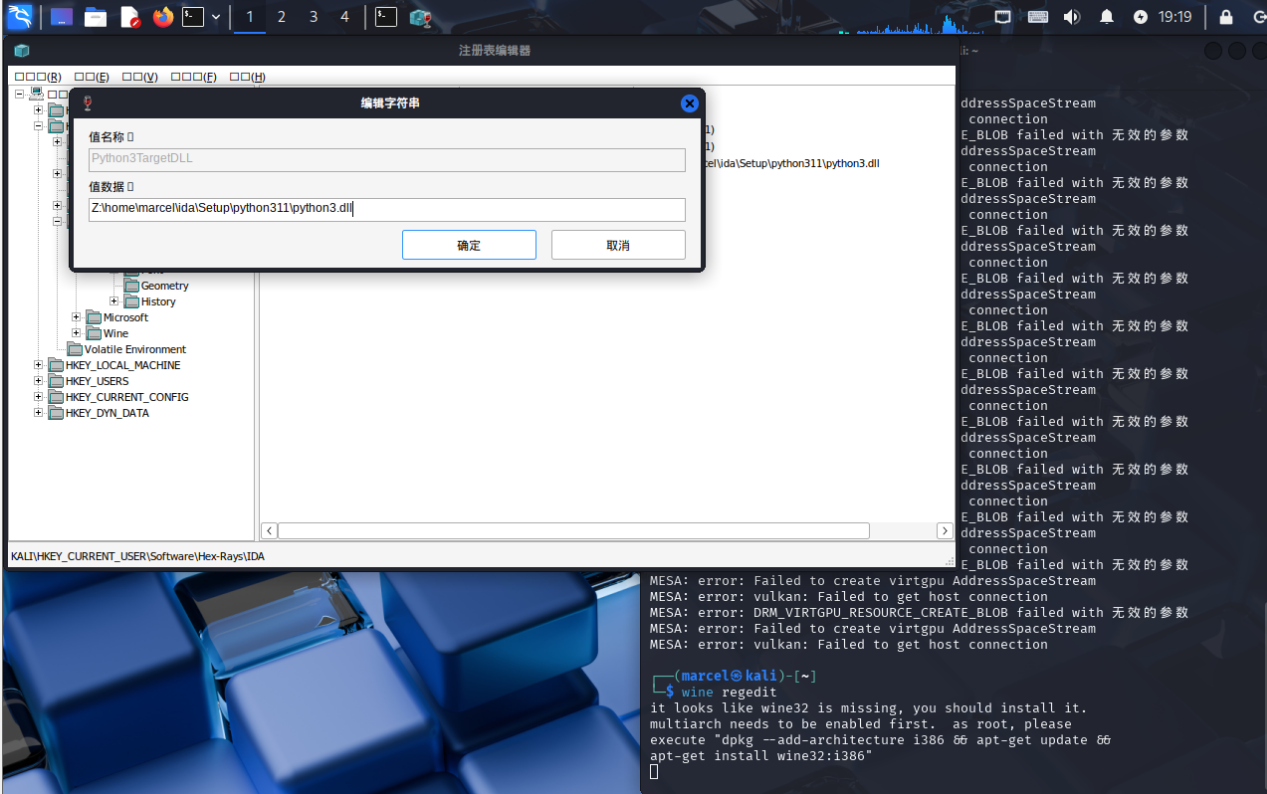Click the regedit taskbar window icon
Viewport: 1267px width, 794px height.
tap(420, 17)
